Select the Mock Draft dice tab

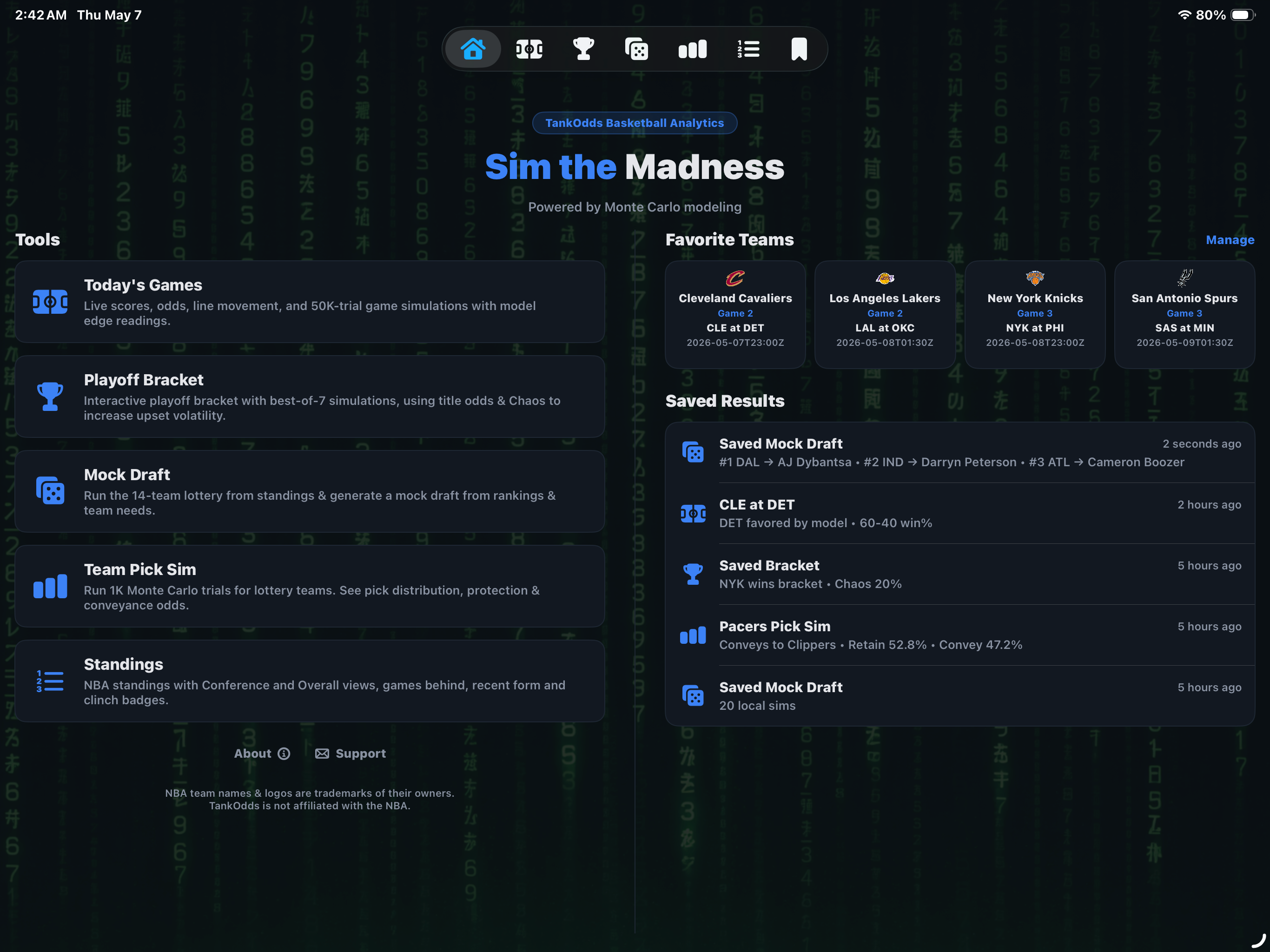(637, 49)
